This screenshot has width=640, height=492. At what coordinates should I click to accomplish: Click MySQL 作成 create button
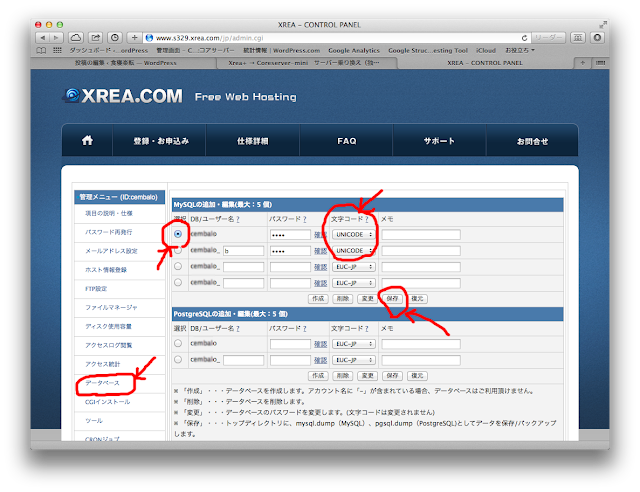(318, 298)
